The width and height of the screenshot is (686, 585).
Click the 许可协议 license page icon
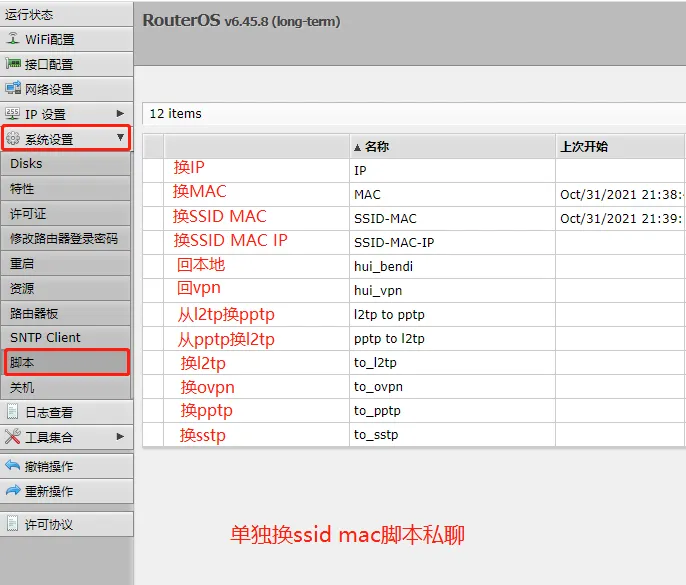13,523
